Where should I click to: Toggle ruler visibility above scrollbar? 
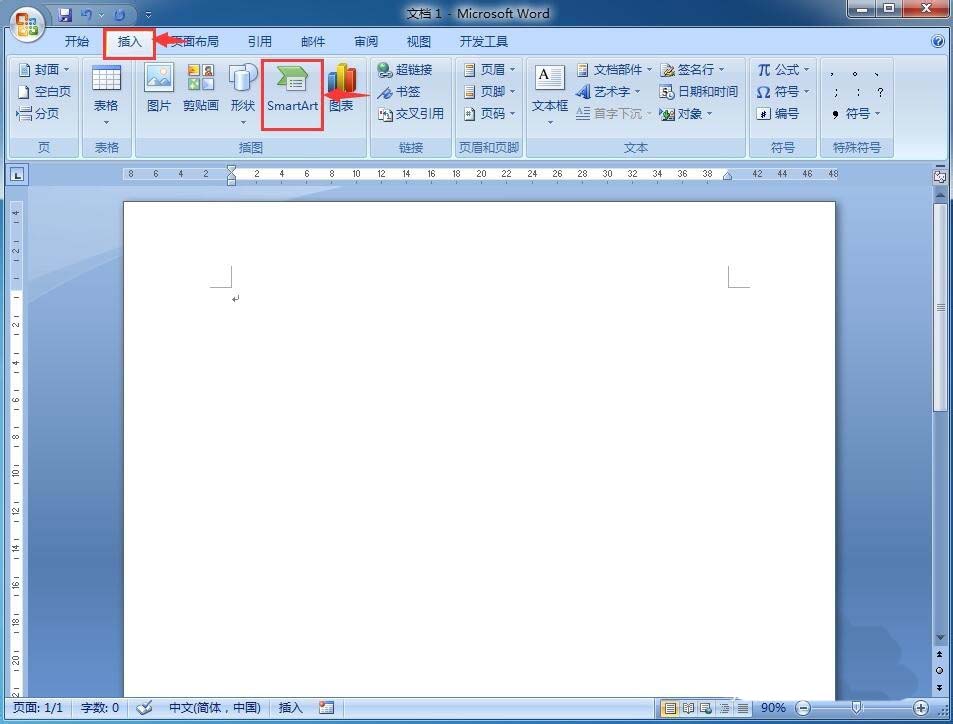940,176
